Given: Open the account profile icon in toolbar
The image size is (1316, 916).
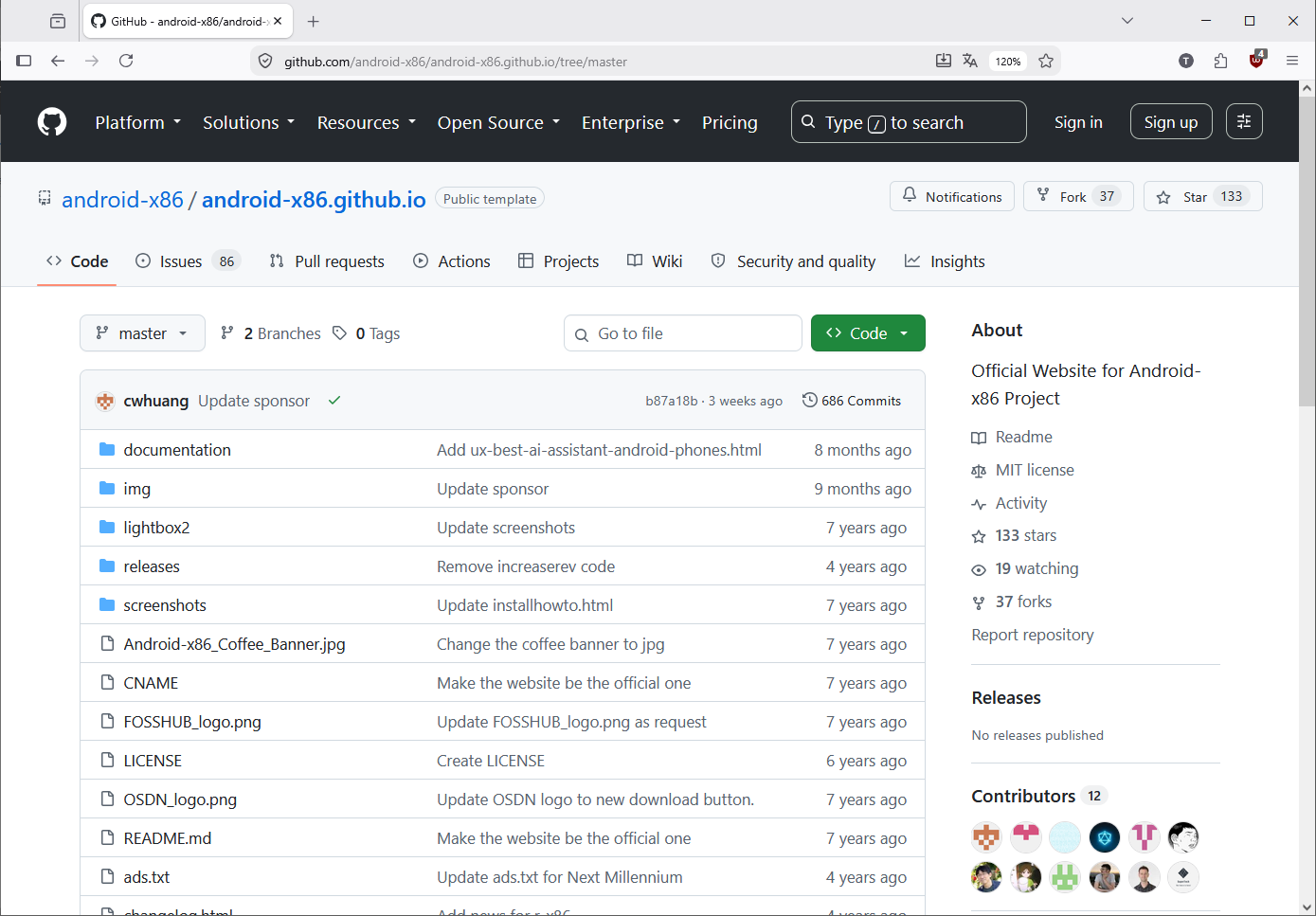Looking at the screenshot, I should (1186, 61).
